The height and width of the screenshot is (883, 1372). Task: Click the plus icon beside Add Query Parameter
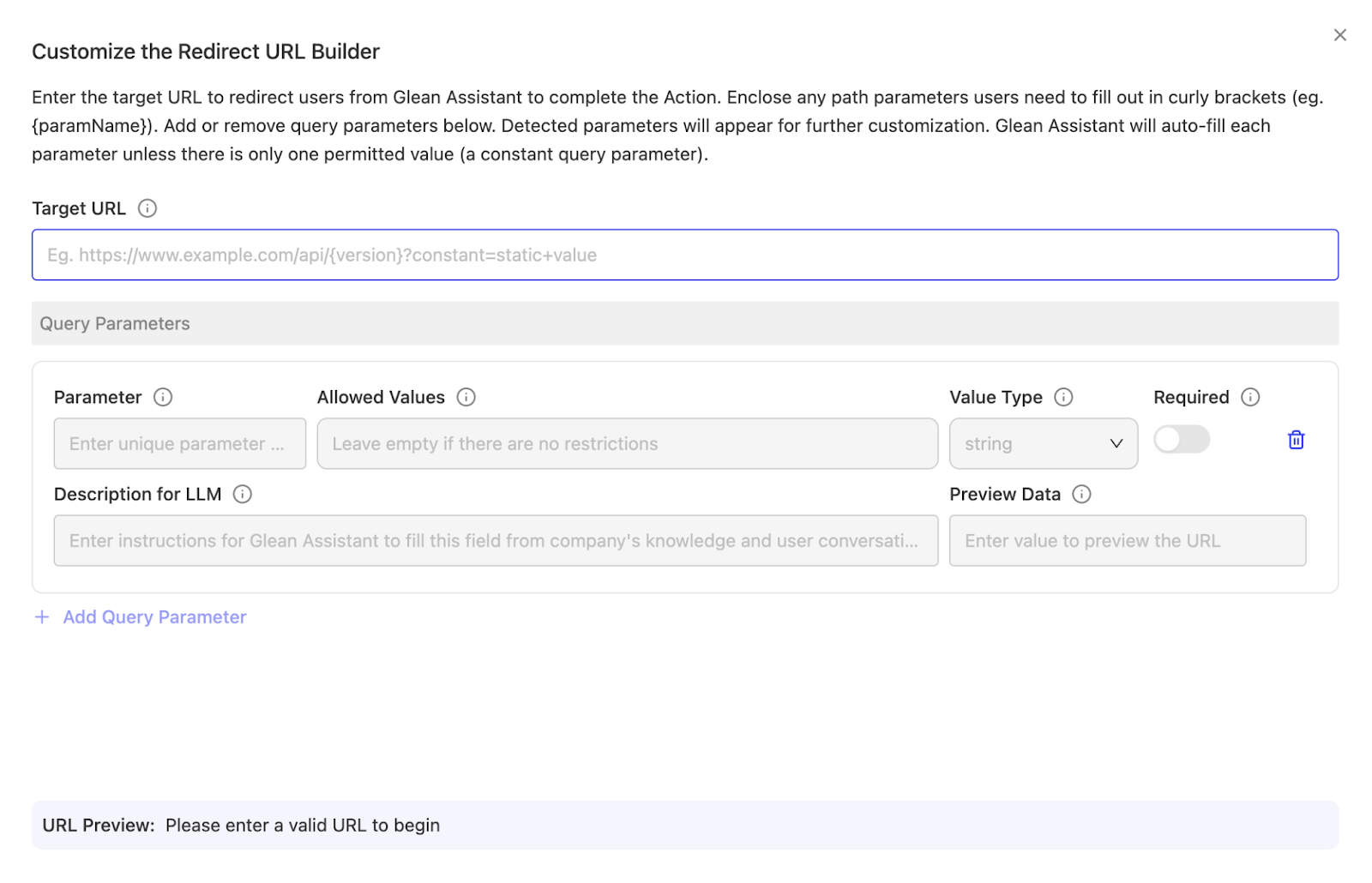(41, 616)
